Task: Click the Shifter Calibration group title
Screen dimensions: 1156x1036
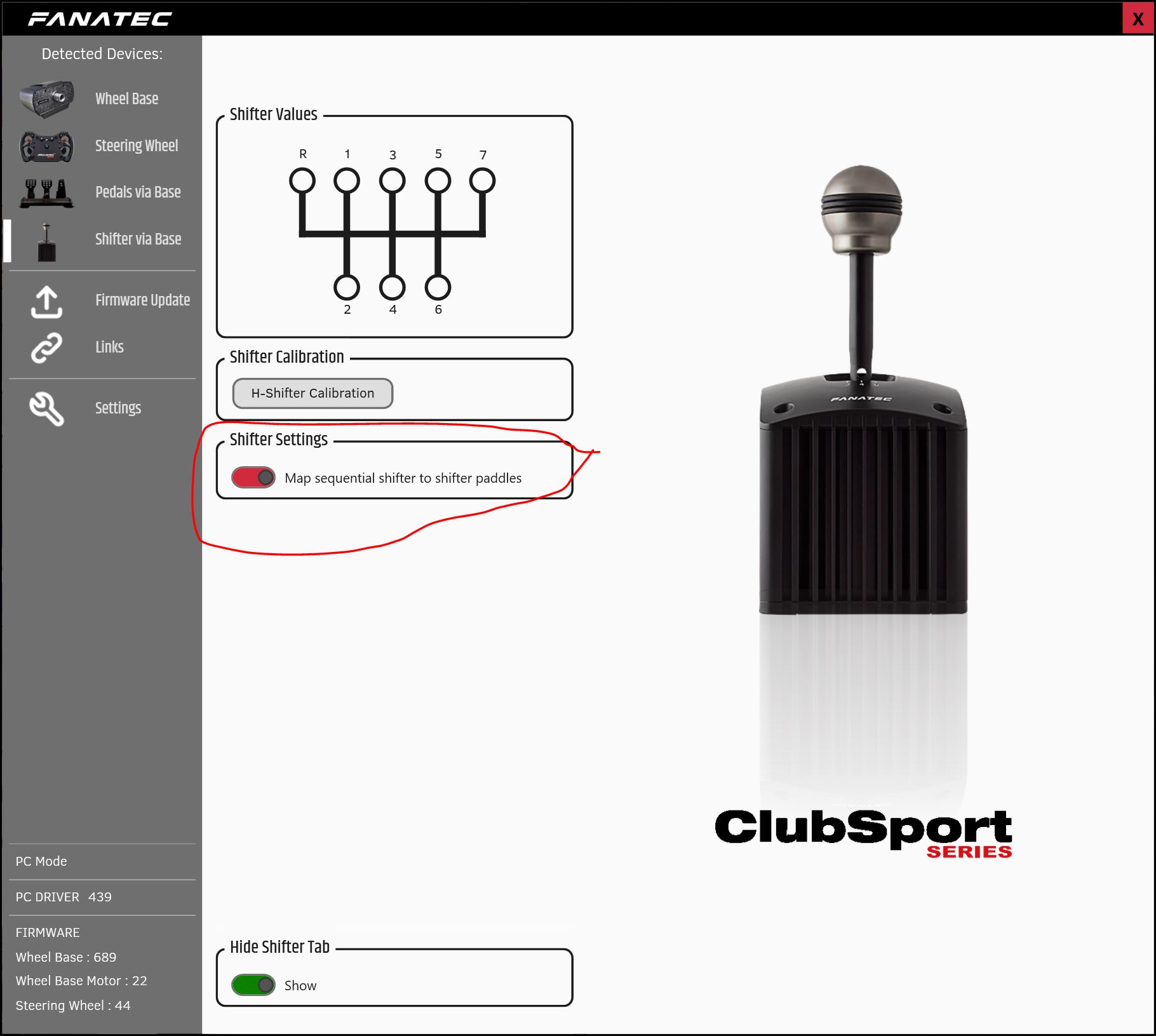Action: [x=287, y=357]
